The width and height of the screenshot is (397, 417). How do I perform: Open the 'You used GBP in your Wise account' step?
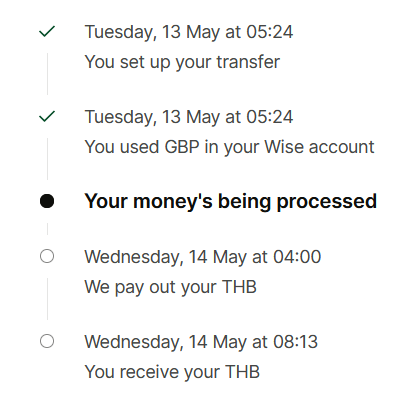229,147
